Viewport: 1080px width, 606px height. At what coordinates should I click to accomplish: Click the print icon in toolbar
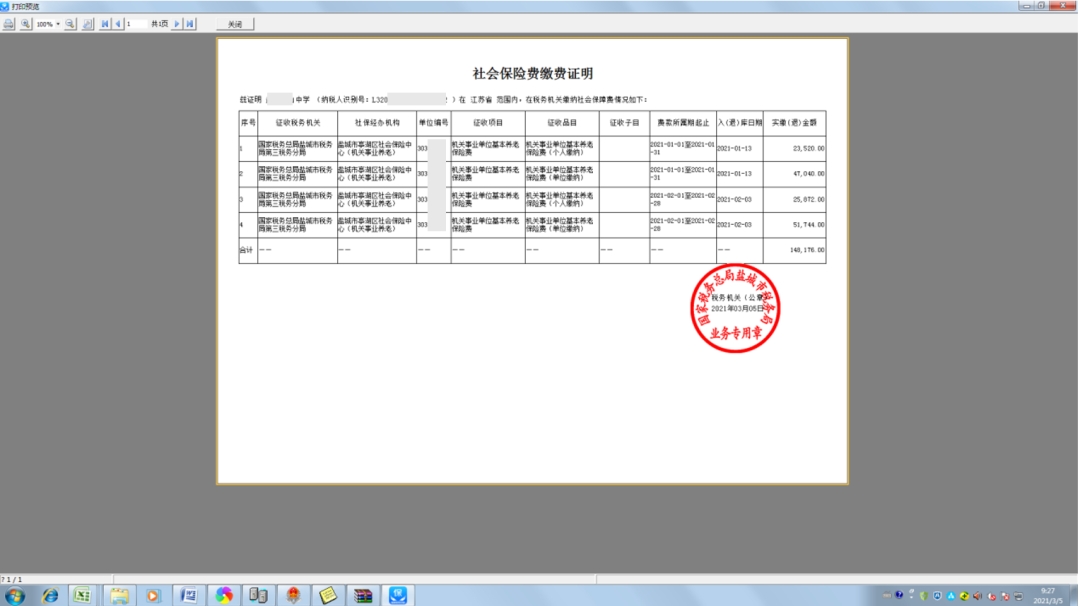(x=9, y=24)
